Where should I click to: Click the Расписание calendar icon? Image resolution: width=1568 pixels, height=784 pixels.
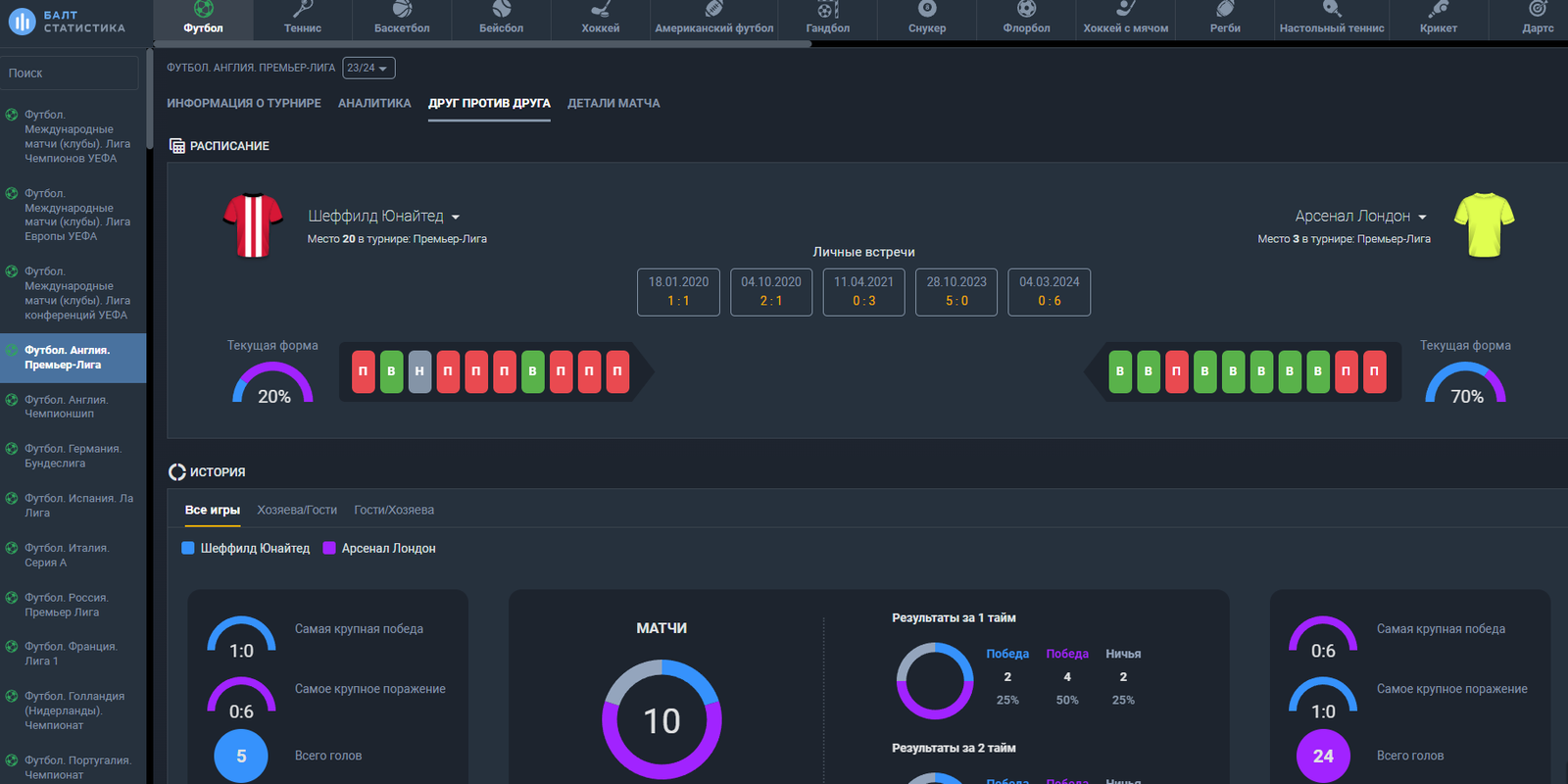click(177, 146)
